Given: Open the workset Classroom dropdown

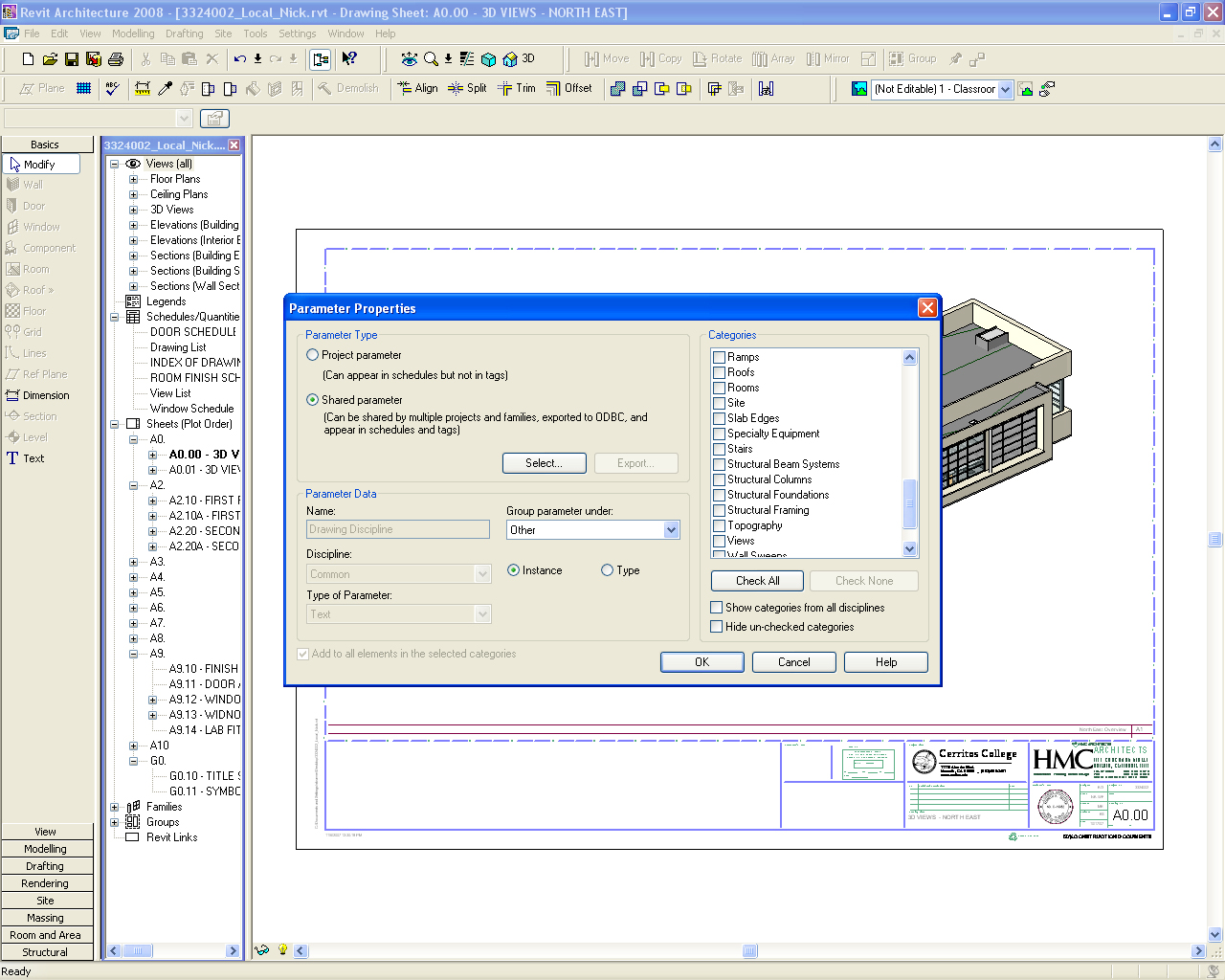Looking at the screenshot, I should point(1005,89).
